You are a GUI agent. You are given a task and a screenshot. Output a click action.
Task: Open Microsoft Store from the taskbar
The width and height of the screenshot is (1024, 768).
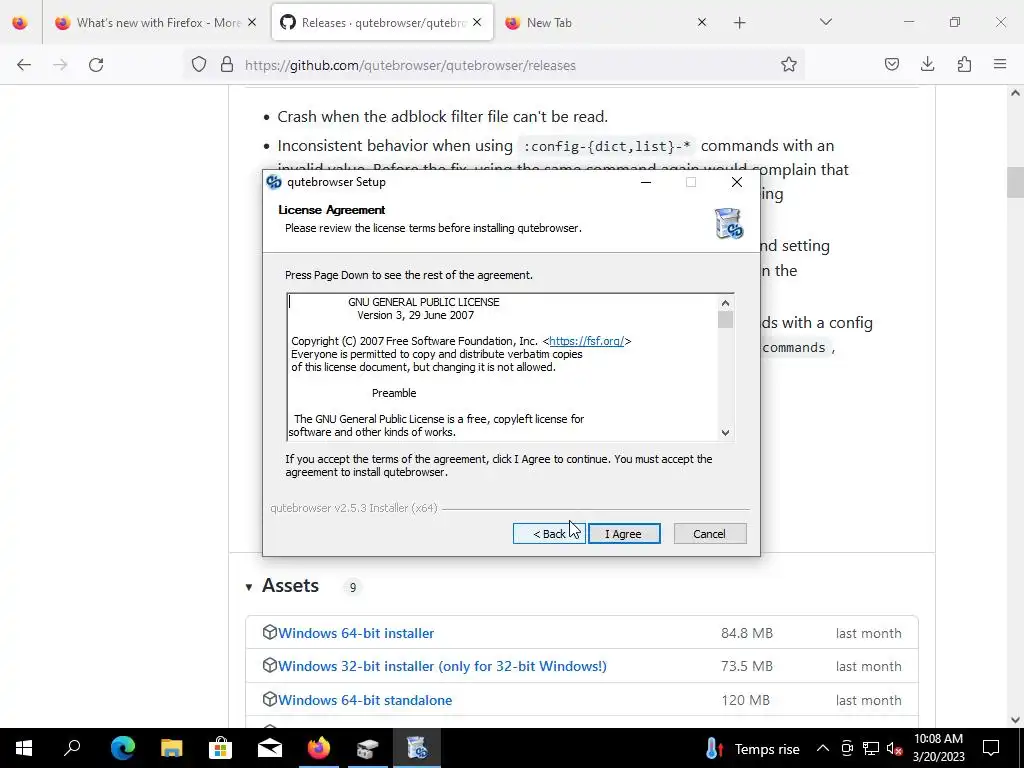220,748
